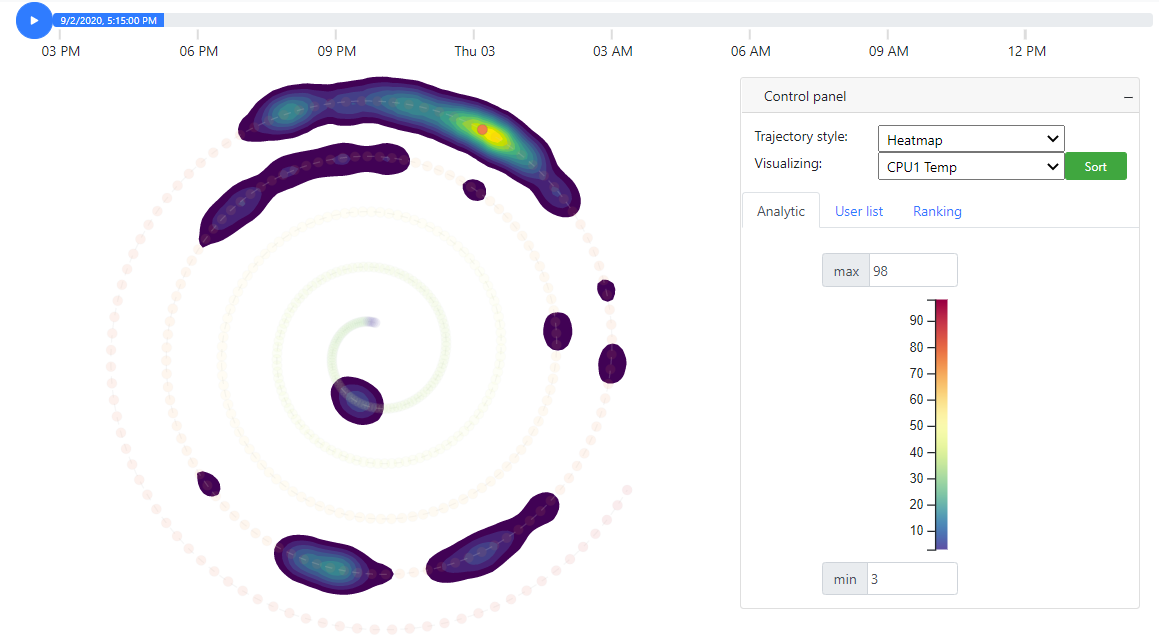
Task: Click the Thu 03 timeline label
Action: [474, 50]
